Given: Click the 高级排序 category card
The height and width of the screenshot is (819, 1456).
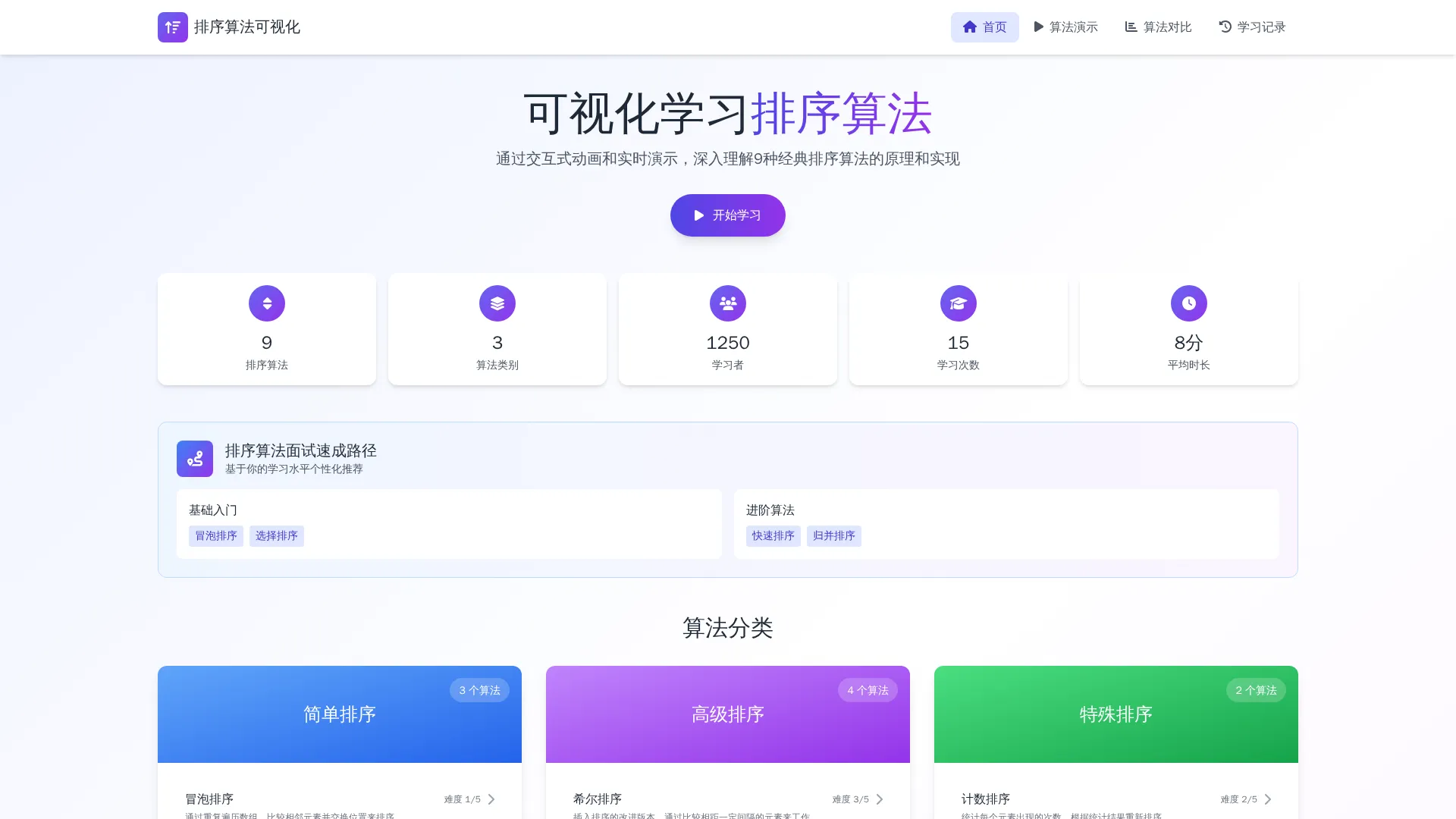Looking at the screenshot, I should 727,714.
